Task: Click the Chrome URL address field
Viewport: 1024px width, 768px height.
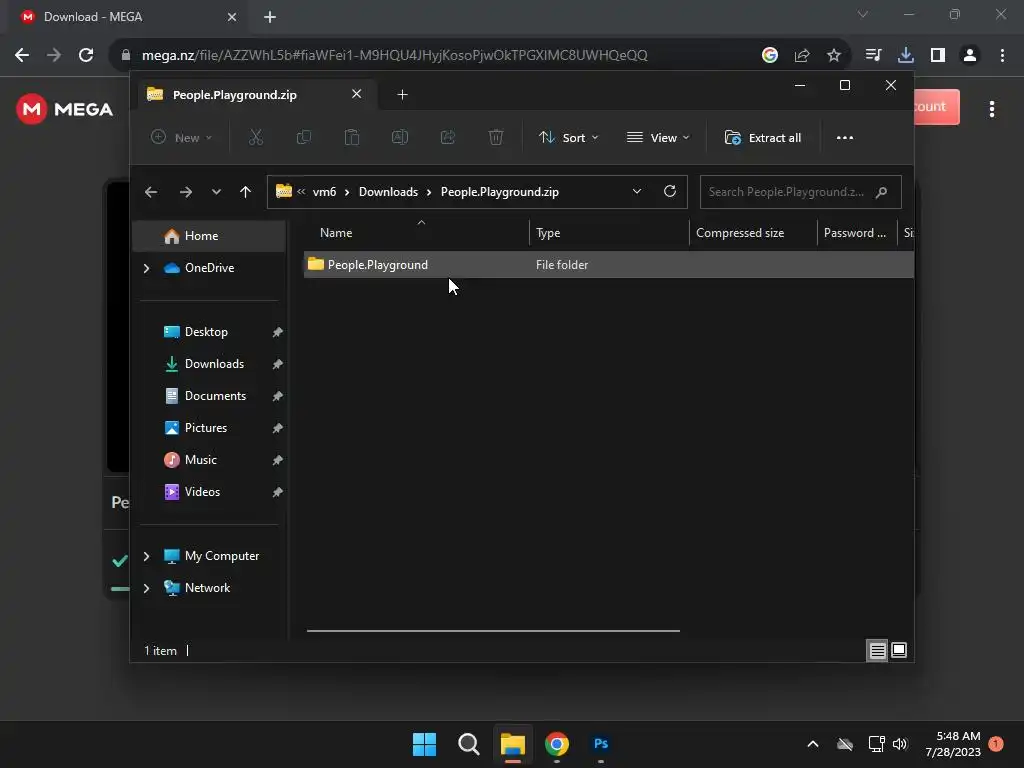Action: (x=394, y=55)
